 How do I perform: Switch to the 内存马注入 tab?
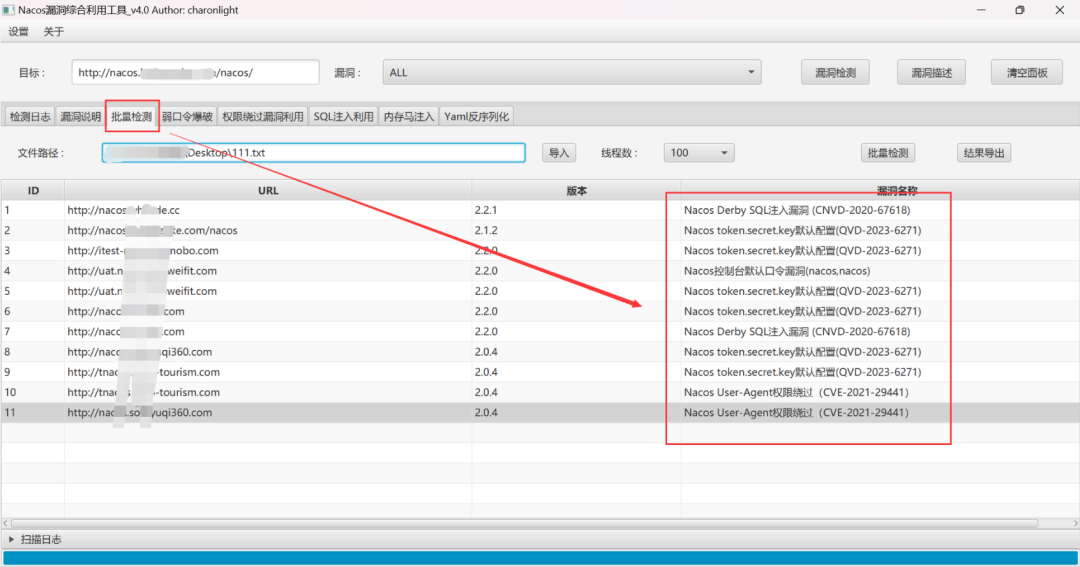(408, 116)
